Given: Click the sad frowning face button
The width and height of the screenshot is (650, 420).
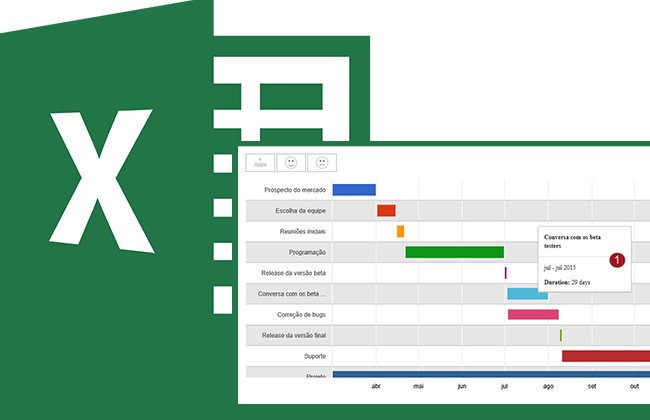Looking at the screenshot, I should pyautogui.click(x=322, y=163).
